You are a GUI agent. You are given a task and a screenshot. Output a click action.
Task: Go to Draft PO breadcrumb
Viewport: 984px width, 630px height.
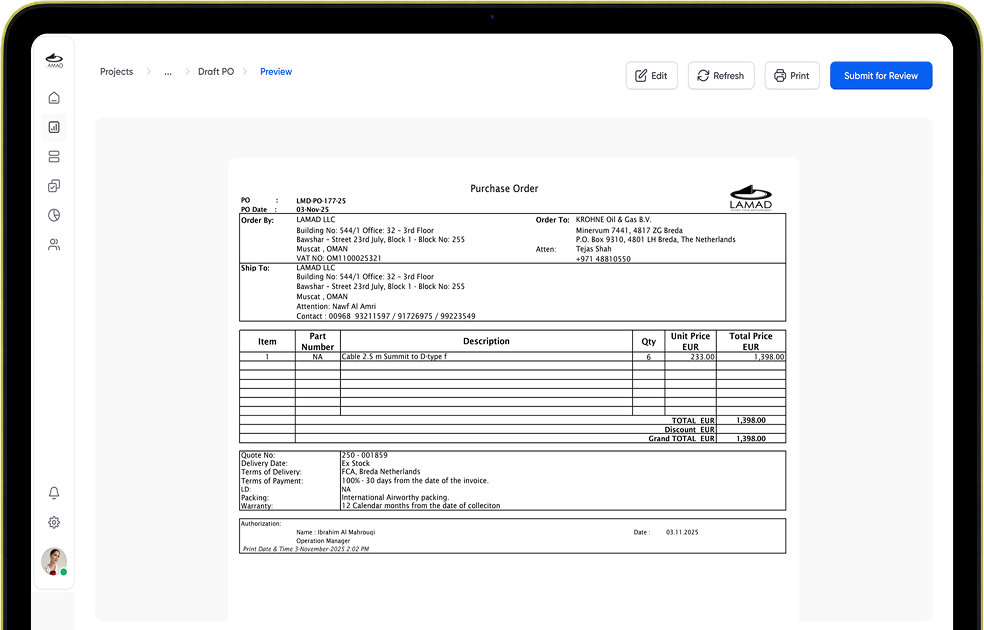point(216,72)
